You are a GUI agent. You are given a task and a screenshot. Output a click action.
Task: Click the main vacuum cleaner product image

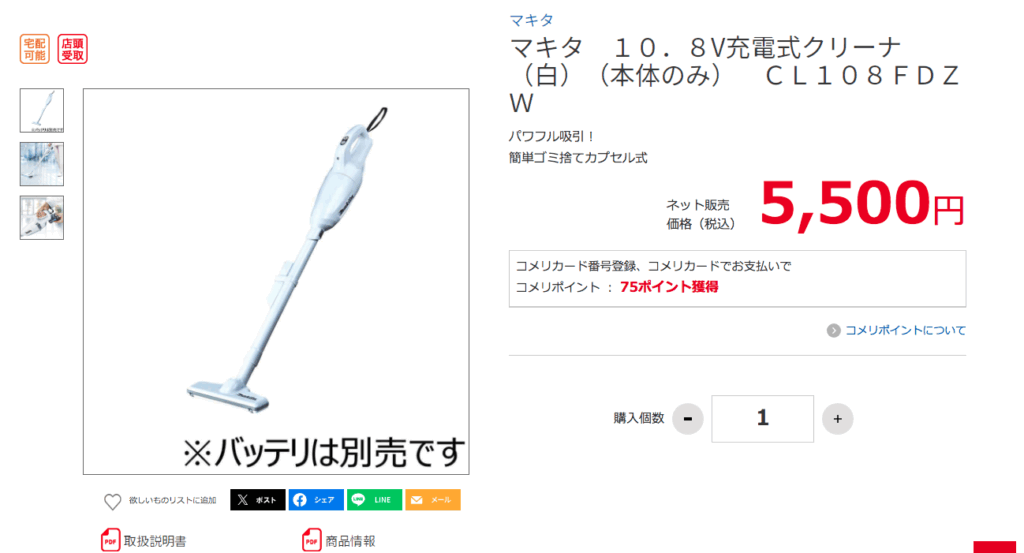(276, 281)
